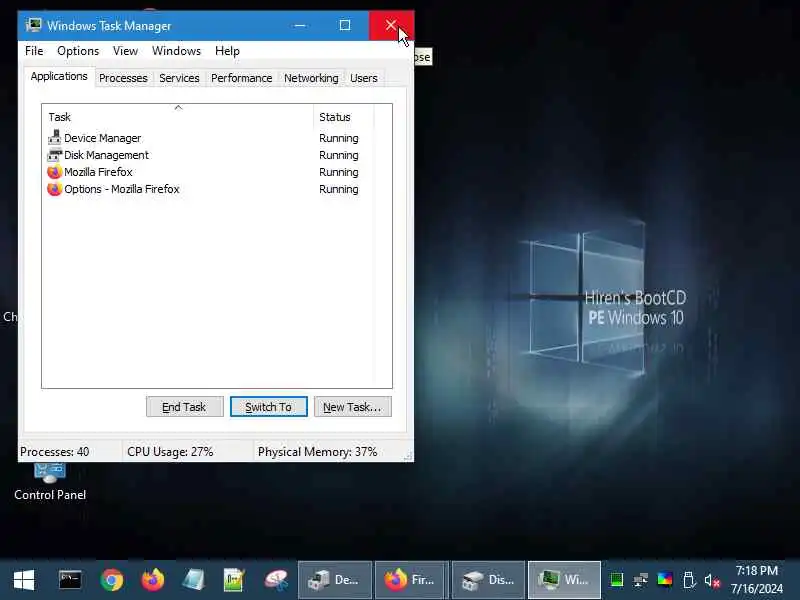Image resolution: width=800 pixels, height=600 pixels.
Task: Click the Disk Management task icon
Action: point(55,155)
